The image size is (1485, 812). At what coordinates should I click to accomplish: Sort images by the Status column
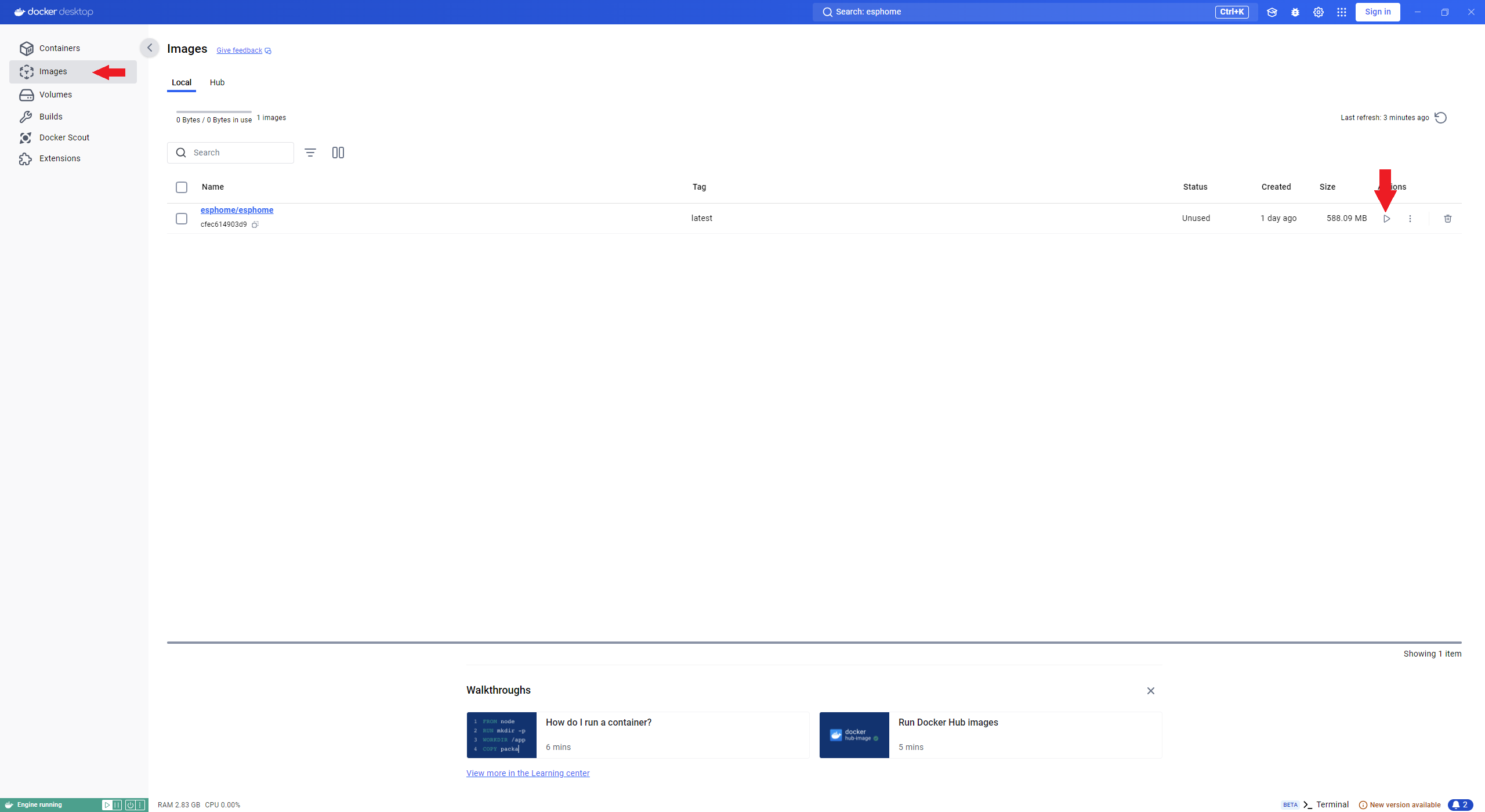pyautogui.click(x=1195, y=187)
